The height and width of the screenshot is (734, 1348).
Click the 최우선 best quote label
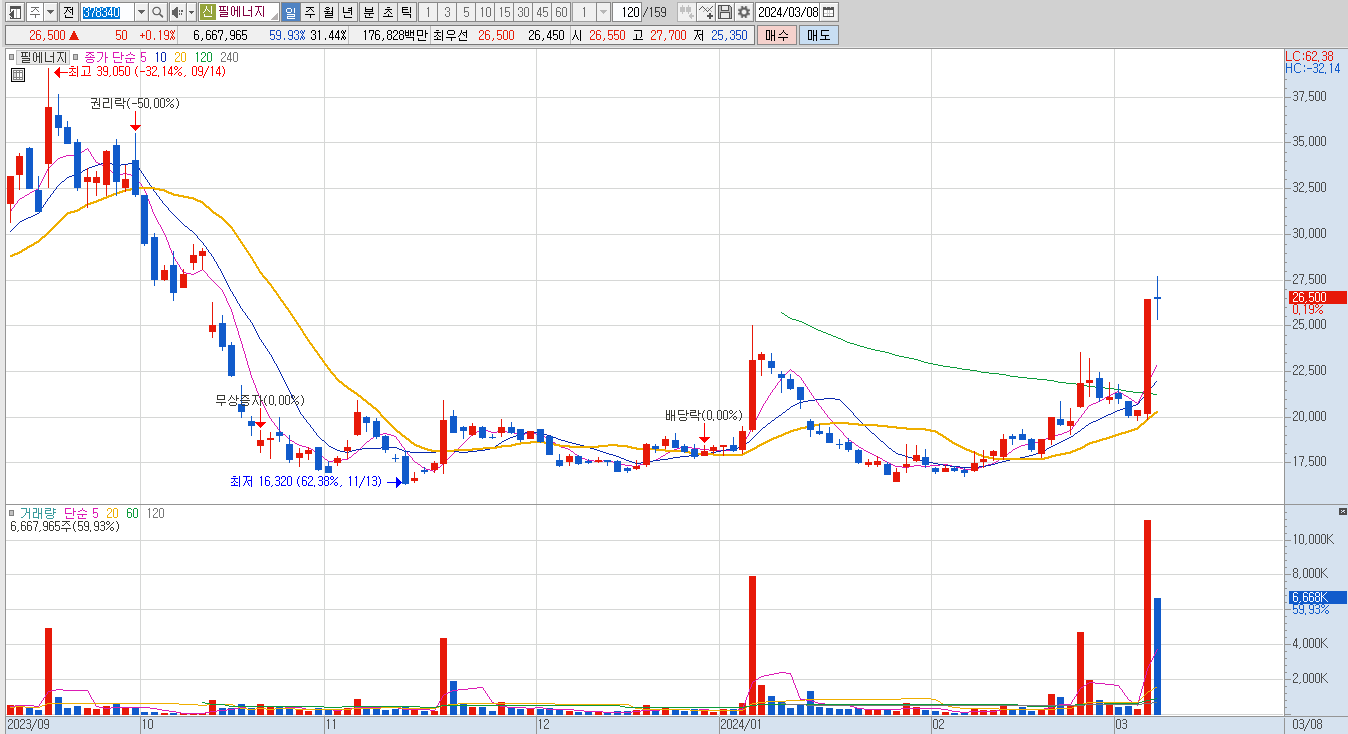click(x=451, y=35)
